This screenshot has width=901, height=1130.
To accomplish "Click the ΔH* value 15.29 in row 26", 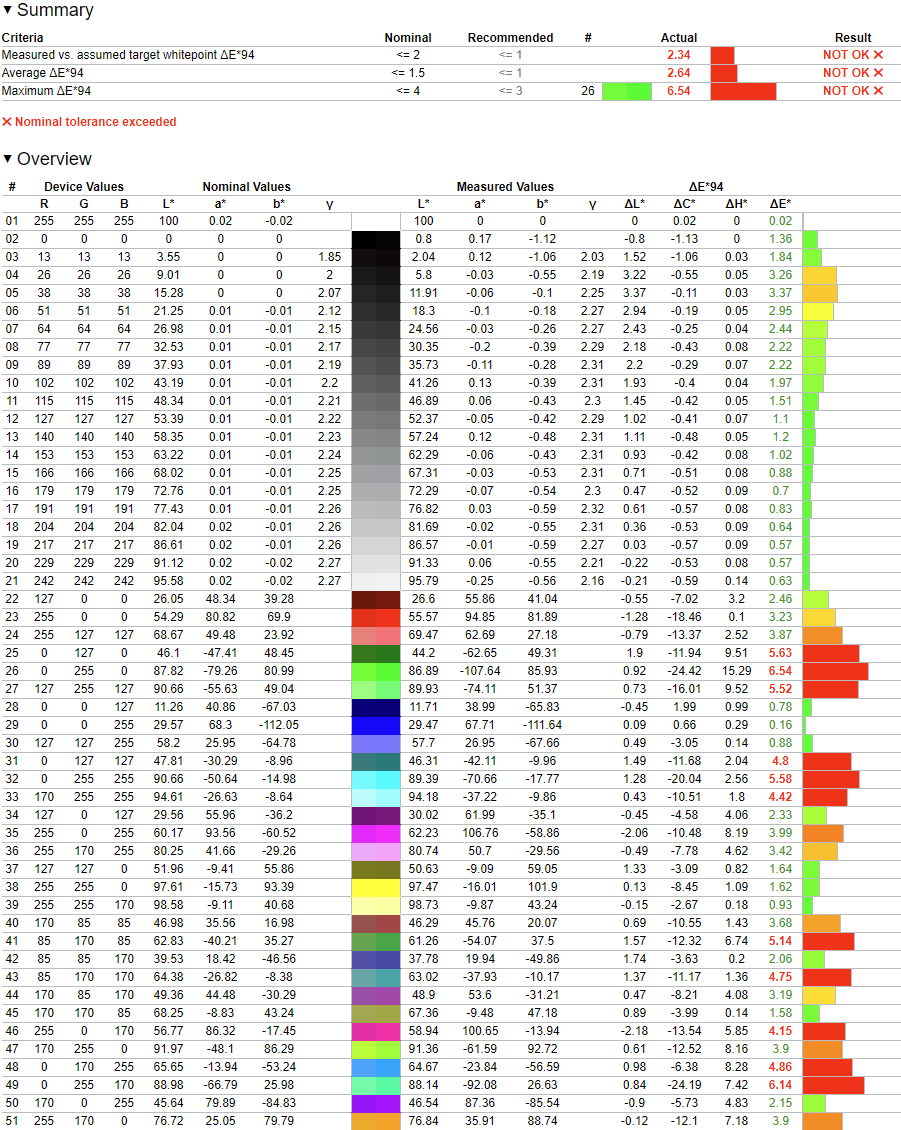I will pyautogui.click(x=737, y=671).
